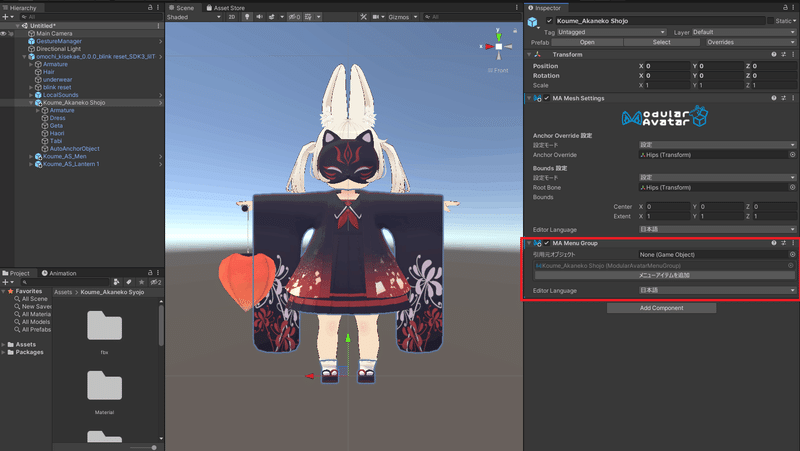Open the MA Menu Group presets icon

[x=784, y=243]
